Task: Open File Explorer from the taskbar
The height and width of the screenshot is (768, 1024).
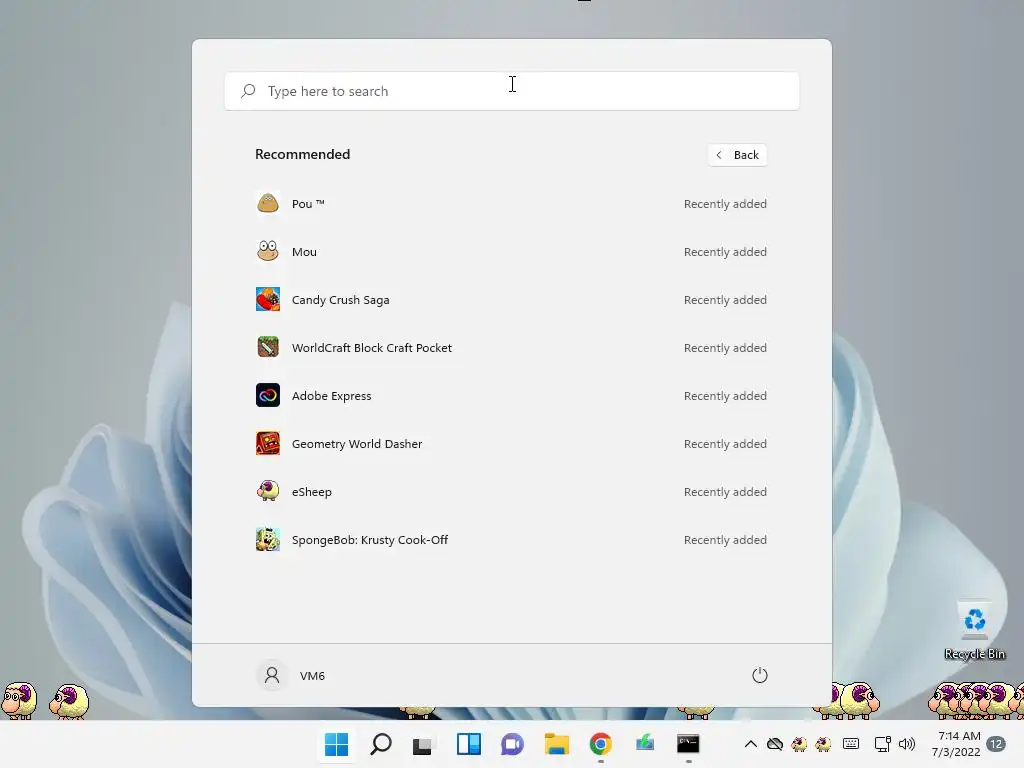Action: pyautogui.click(x=556, y=744)
